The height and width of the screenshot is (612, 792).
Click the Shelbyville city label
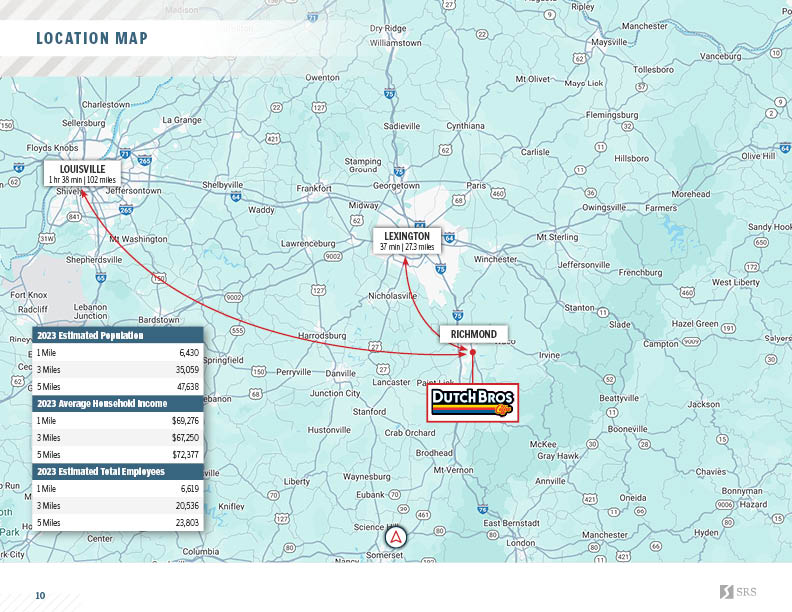pyautogui.click(x=223, y=185)
